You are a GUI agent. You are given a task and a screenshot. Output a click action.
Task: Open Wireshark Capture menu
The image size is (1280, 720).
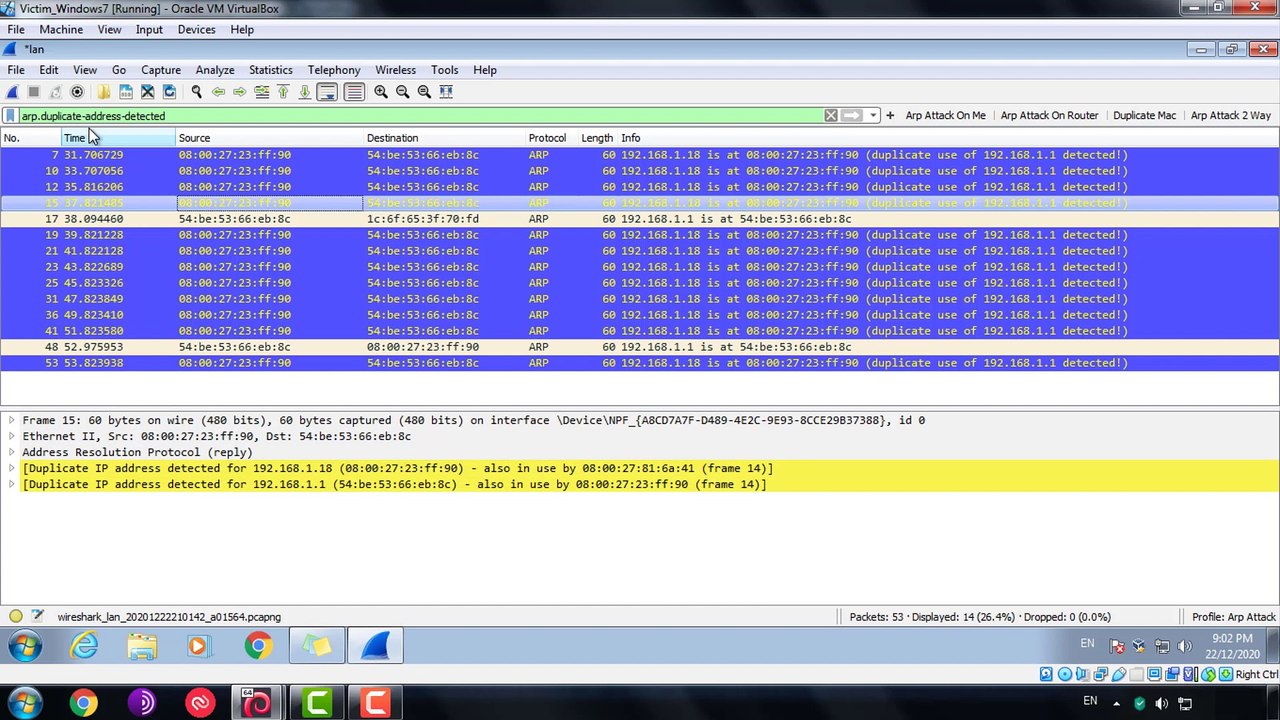[x=161, y=70]
